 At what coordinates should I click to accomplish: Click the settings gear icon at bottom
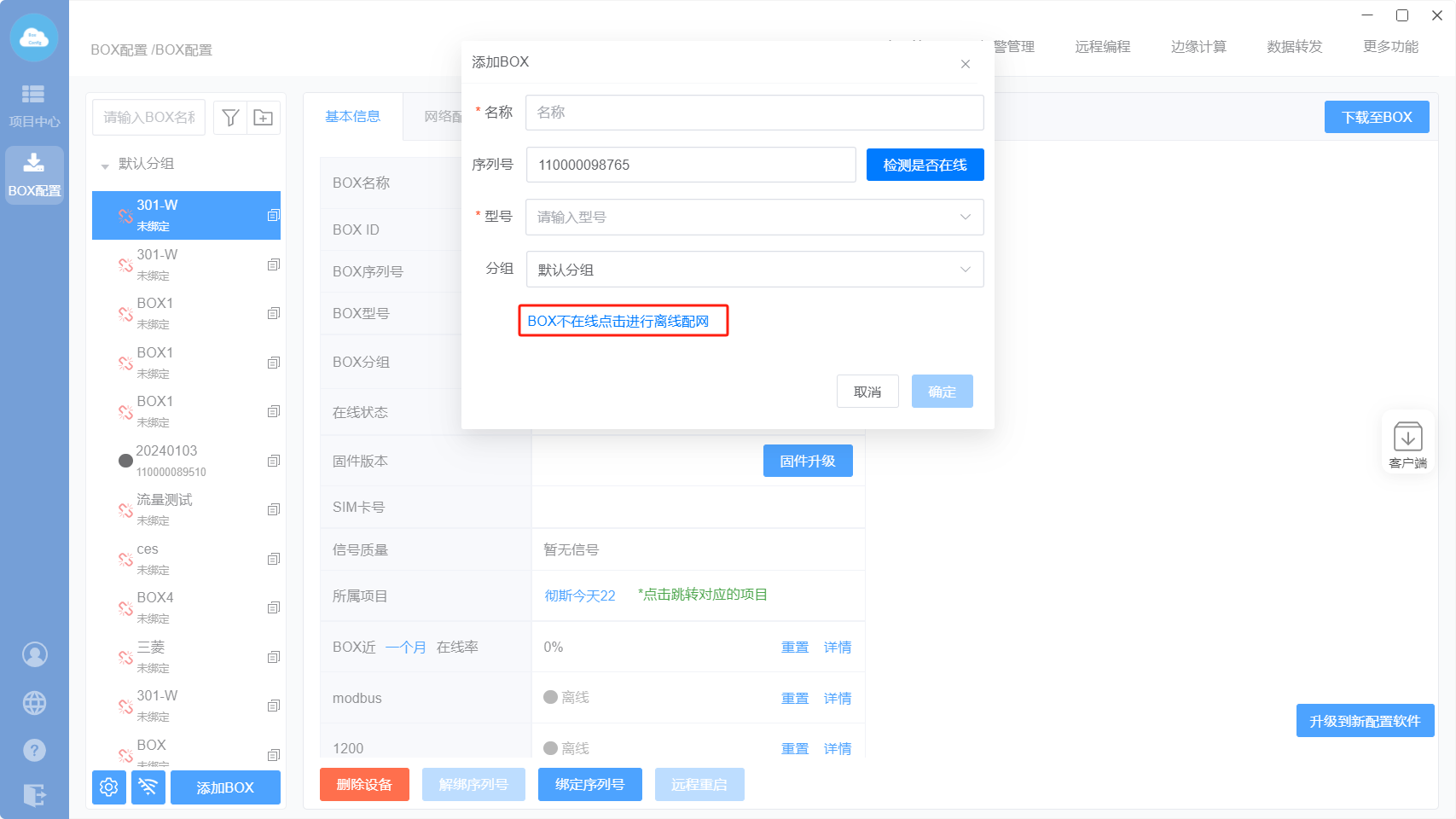click(x=109, y=787)
